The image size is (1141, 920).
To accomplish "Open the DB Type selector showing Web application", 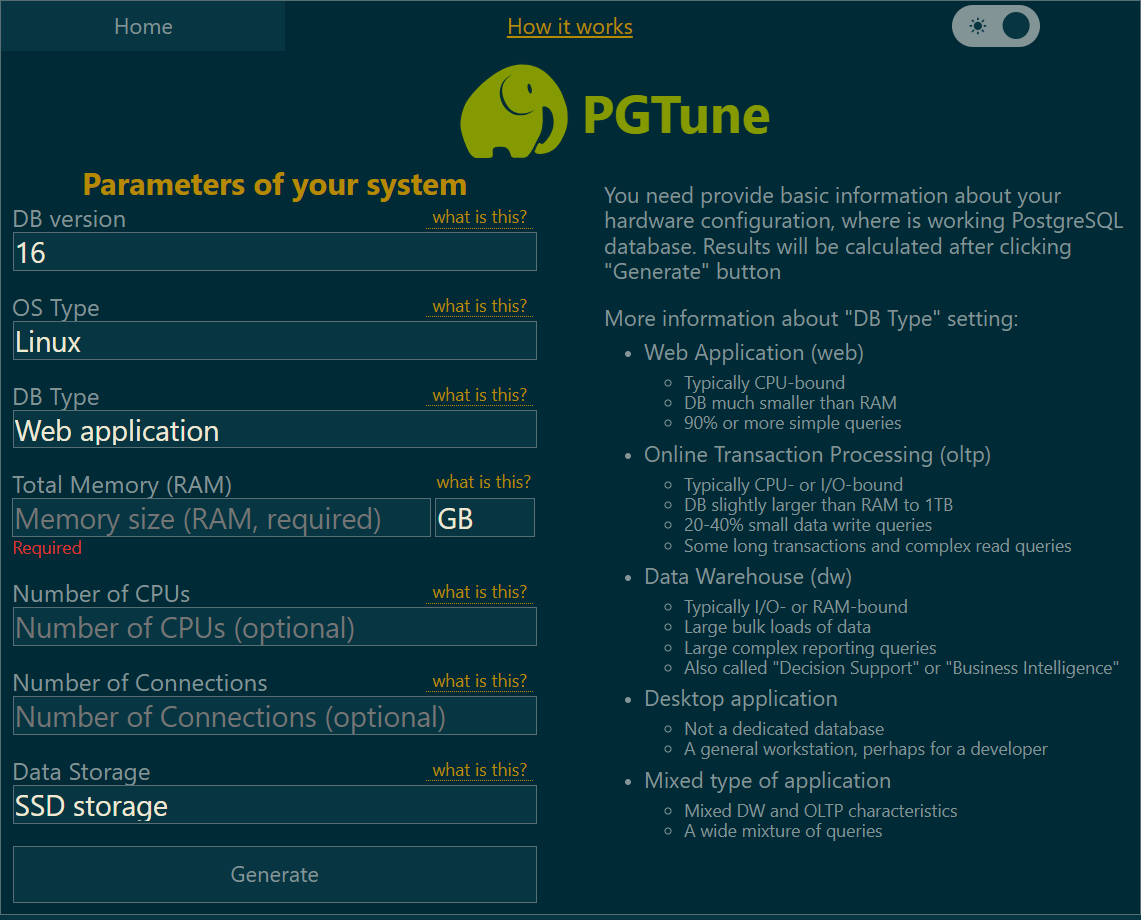I will [x=274, y=429].
